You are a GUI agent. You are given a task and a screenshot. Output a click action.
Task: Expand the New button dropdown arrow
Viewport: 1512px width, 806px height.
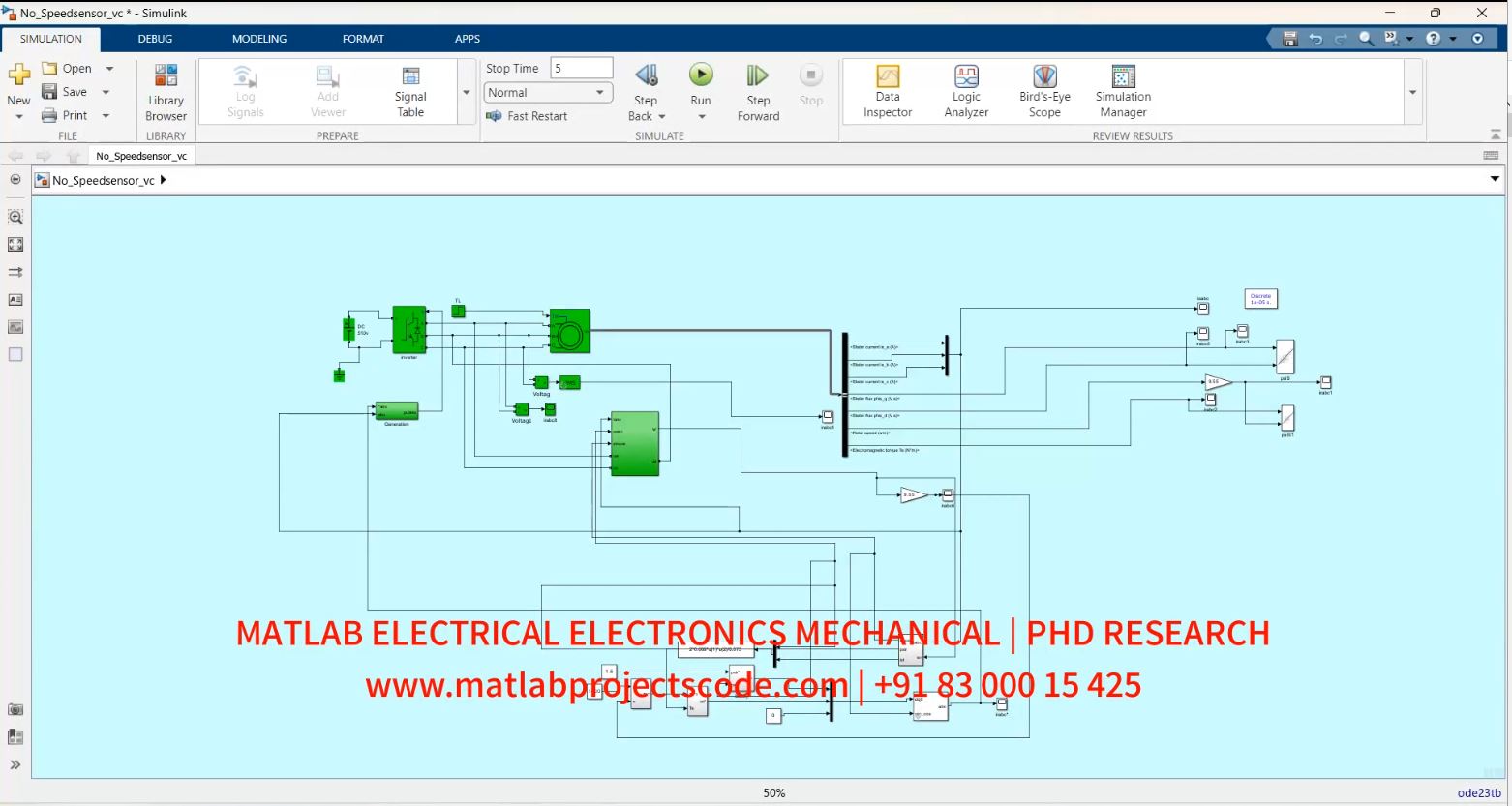point(18,115)
